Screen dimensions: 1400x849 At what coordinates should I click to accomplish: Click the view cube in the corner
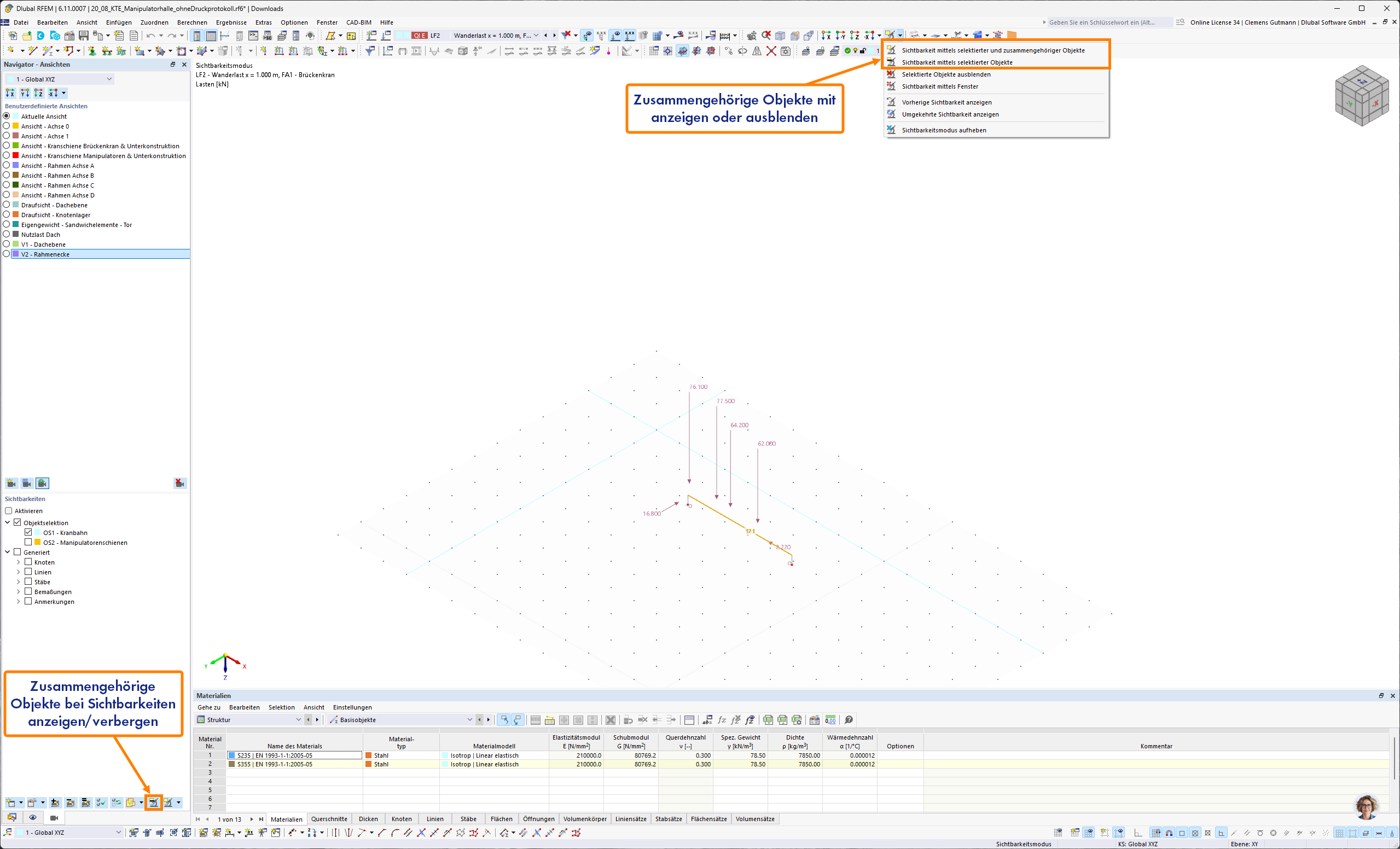[1361, 96]
